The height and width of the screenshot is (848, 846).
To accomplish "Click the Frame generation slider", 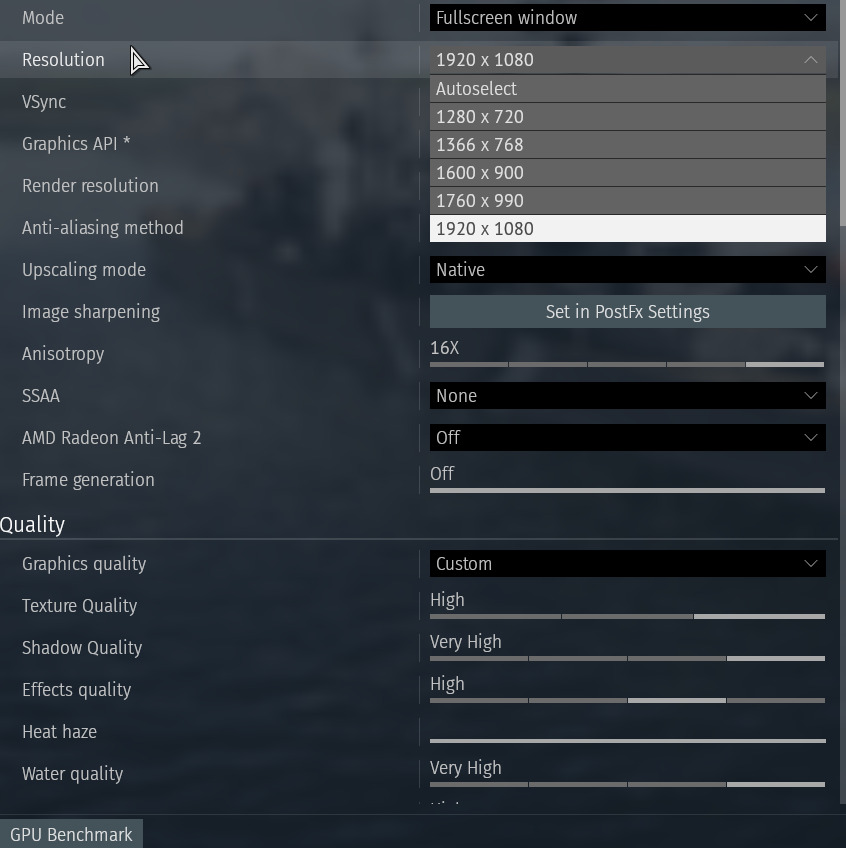I will [x=627, y=490].
